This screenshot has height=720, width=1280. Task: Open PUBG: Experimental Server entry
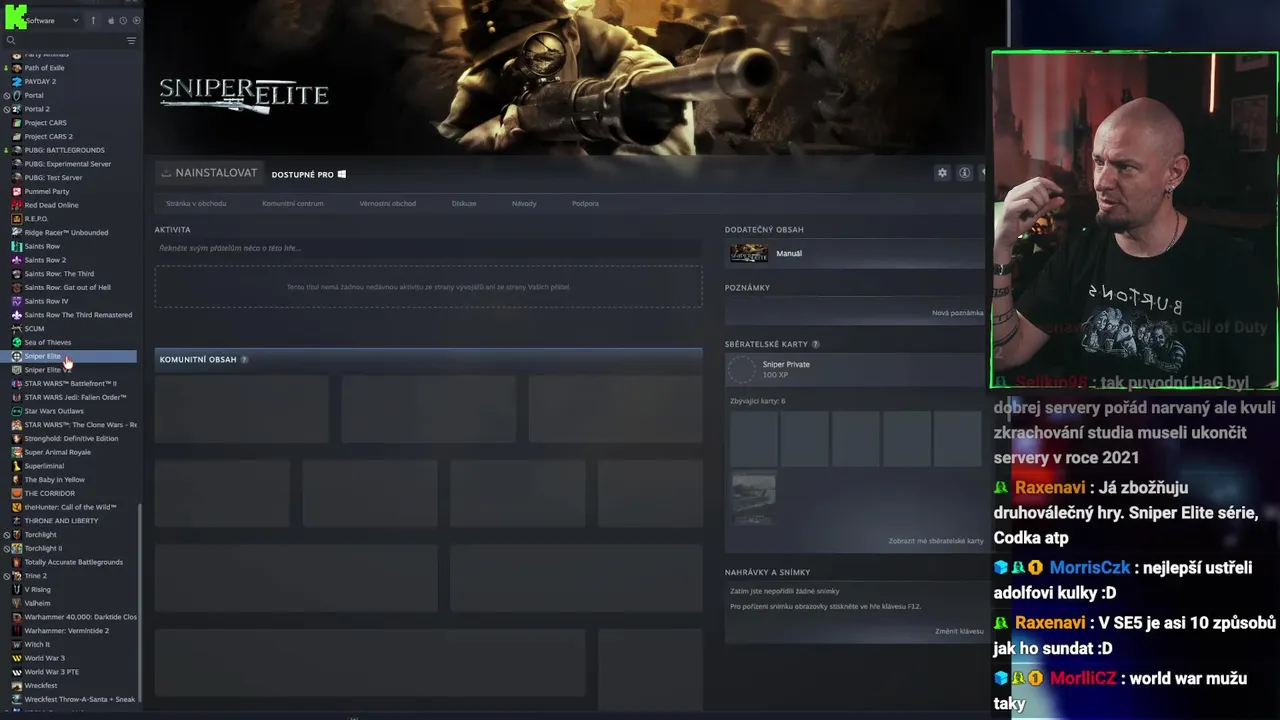(x=67, y=164)
